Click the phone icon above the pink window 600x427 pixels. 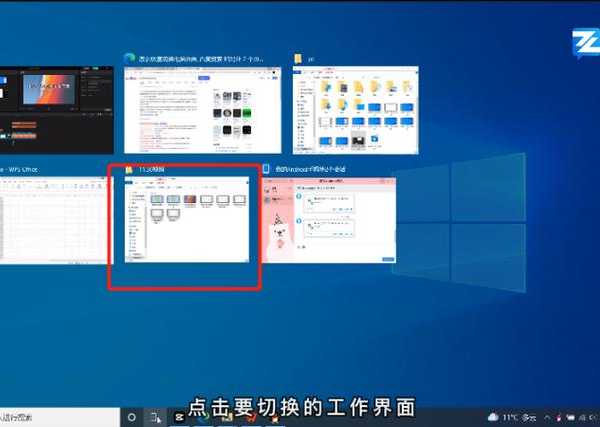click(266, 169)
